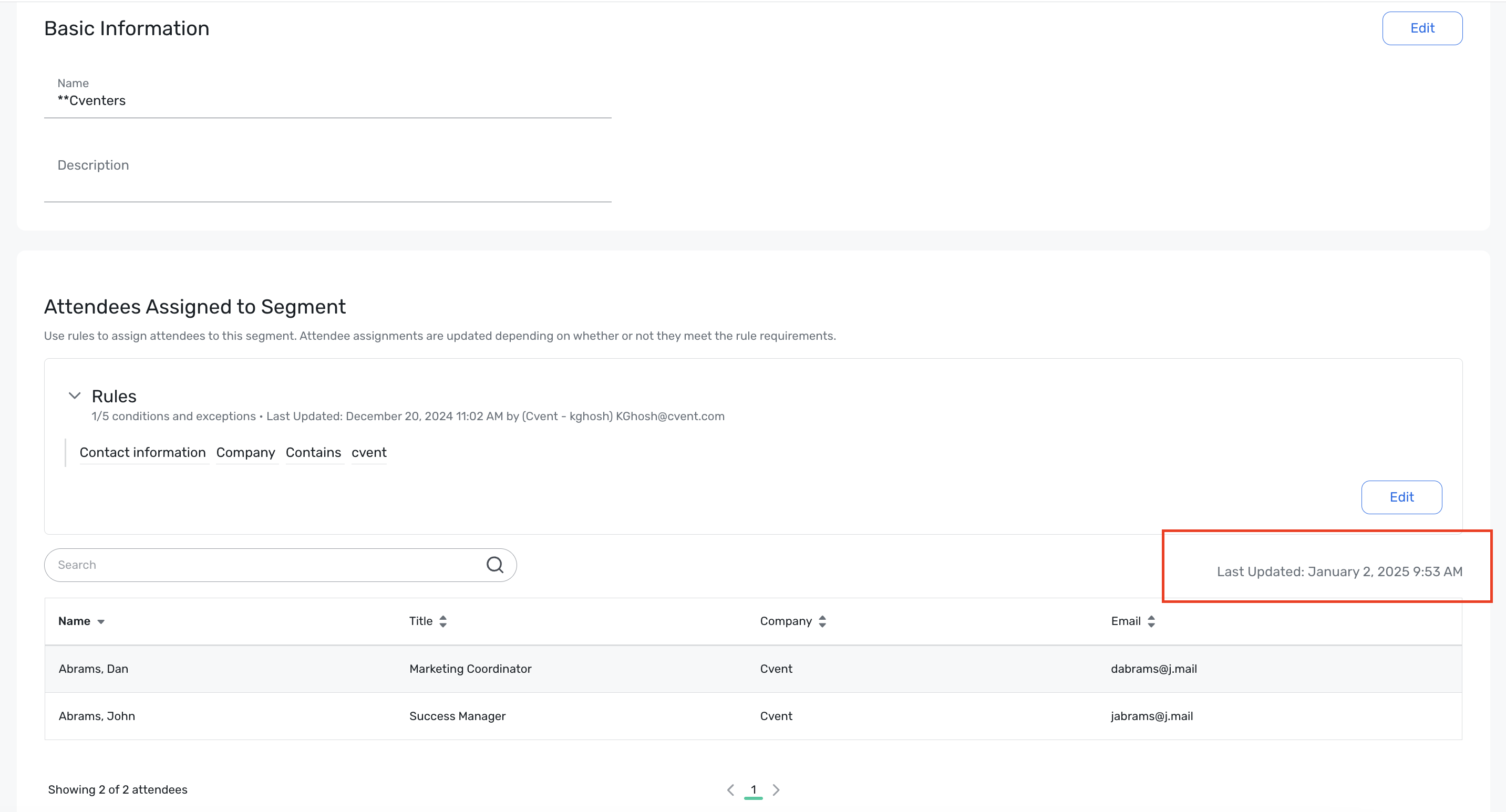Click the magnifier search icon
The width and height of the screenshot is (1506, 812).
494,564
